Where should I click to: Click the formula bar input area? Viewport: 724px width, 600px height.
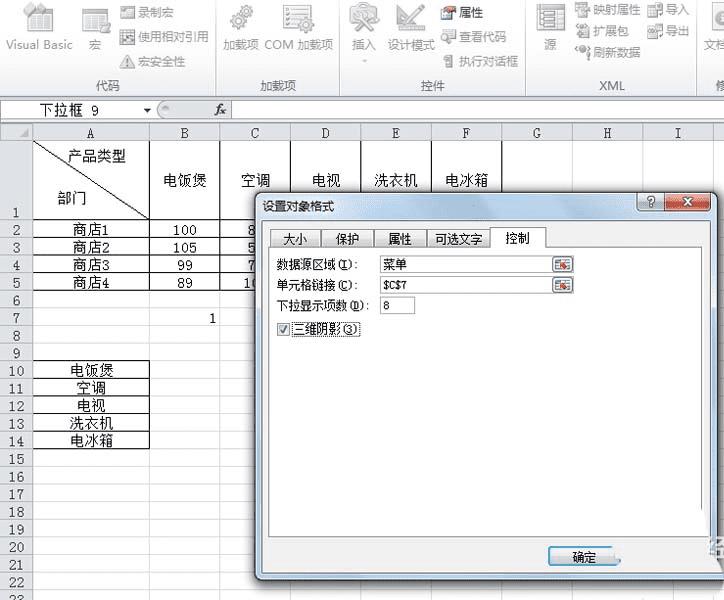pos(477,110)
